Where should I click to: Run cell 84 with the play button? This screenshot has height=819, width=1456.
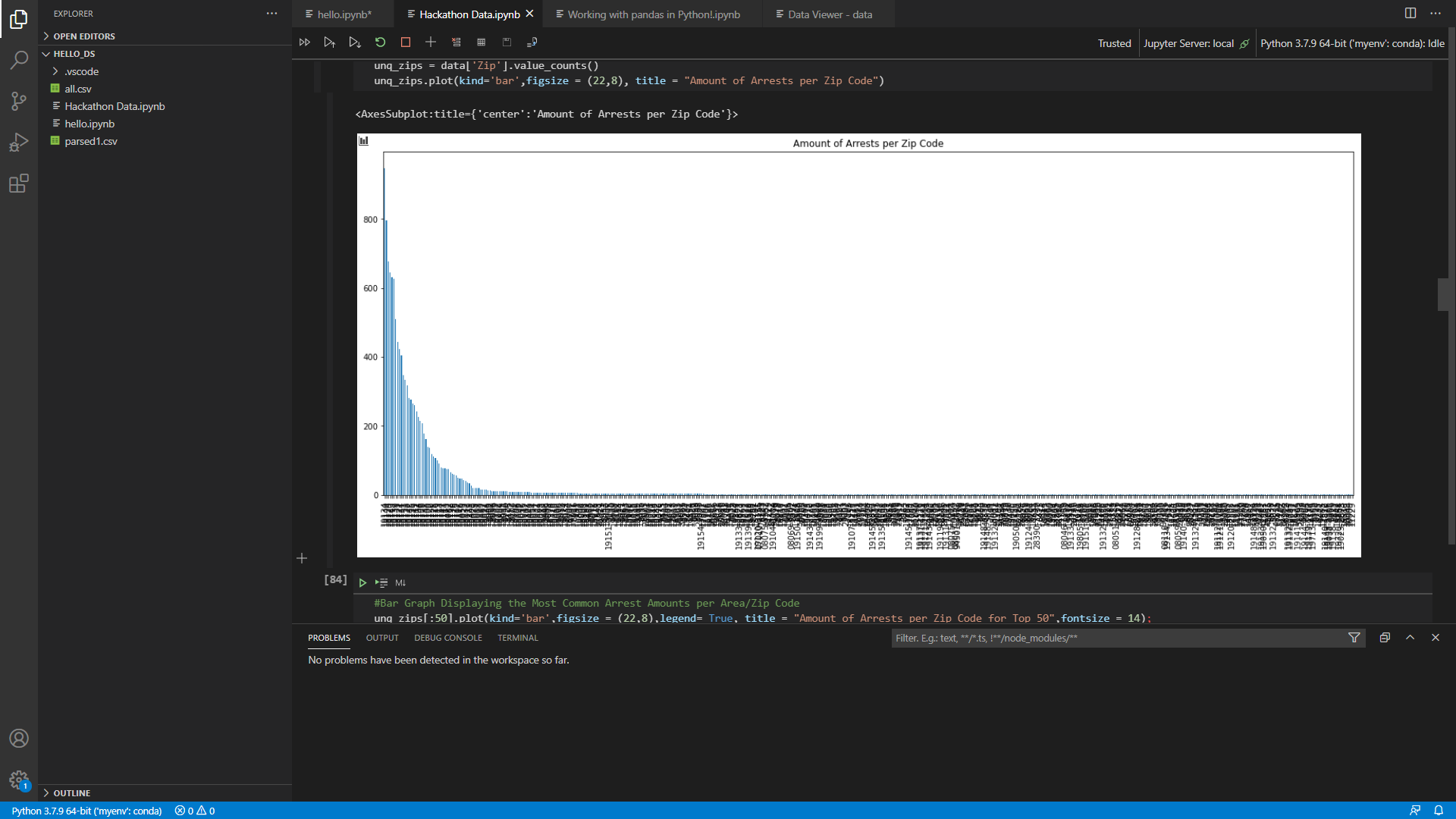point(362,582)
